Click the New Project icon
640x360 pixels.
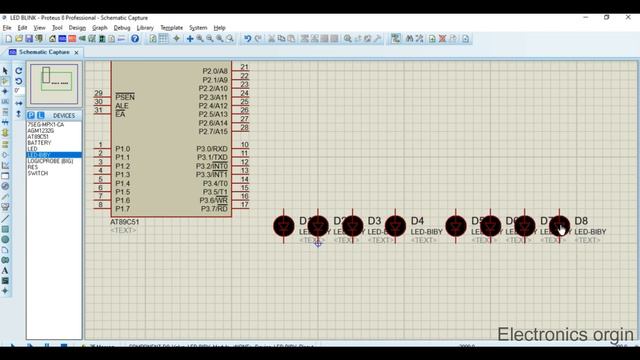9,39
